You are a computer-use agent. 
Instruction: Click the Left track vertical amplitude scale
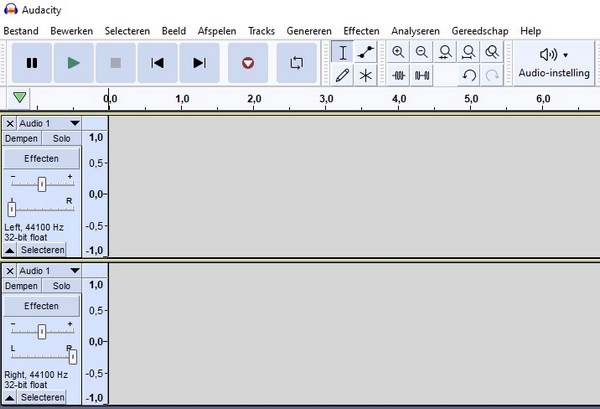click(x=95, y=194)
